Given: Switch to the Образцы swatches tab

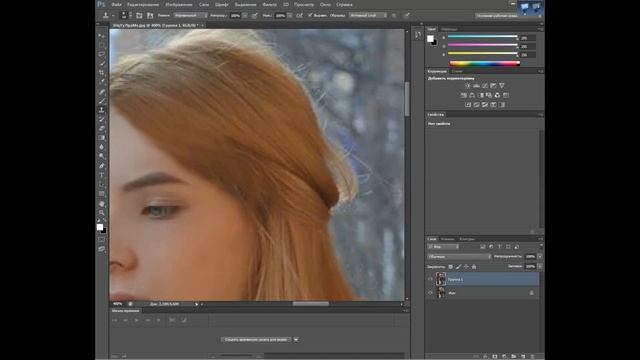Looking at the screenshot, I should click(449, 29).
